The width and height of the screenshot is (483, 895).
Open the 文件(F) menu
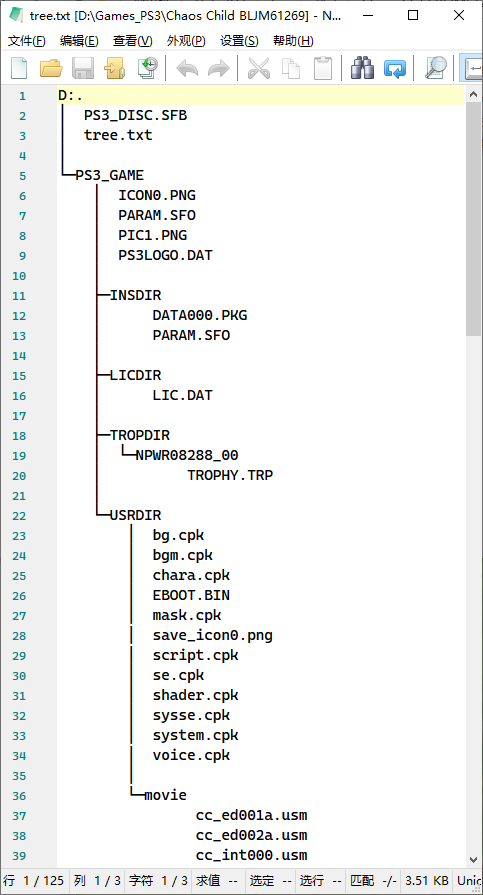coord(27,41)
